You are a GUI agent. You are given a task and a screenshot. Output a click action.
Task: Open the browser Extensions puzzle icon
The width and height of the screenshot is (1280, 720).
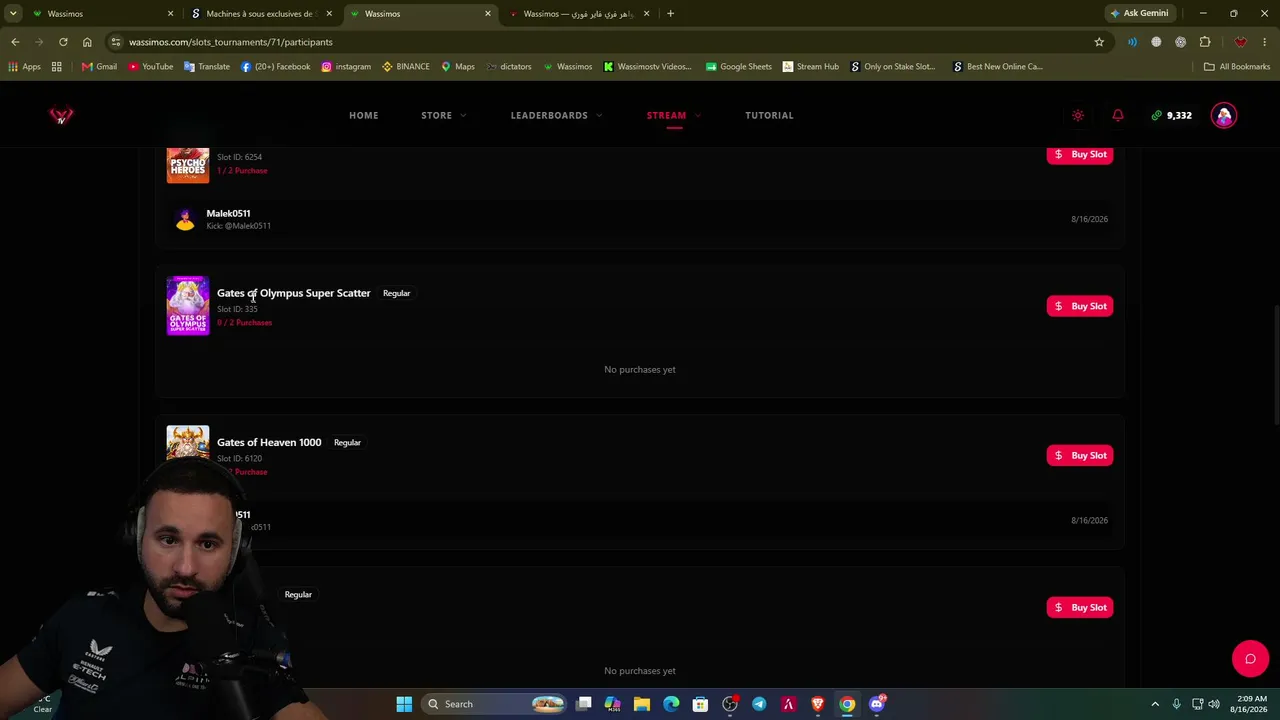click(1205, 42)
